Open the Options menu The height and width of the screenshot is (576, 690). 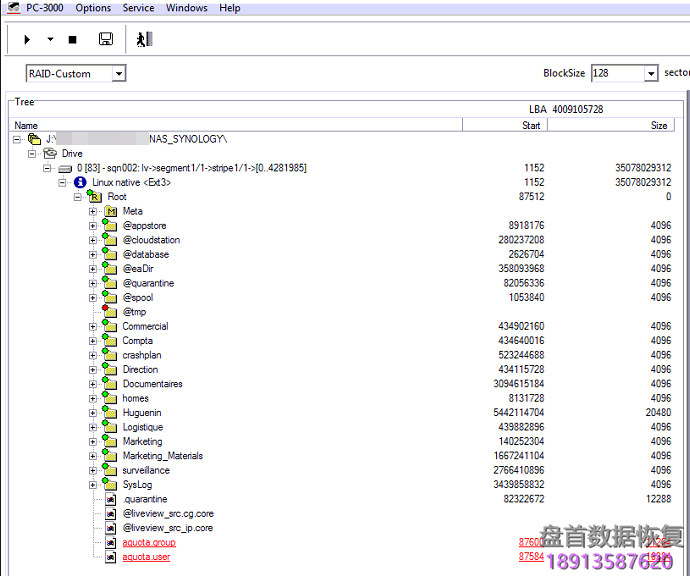coord(93,8)
